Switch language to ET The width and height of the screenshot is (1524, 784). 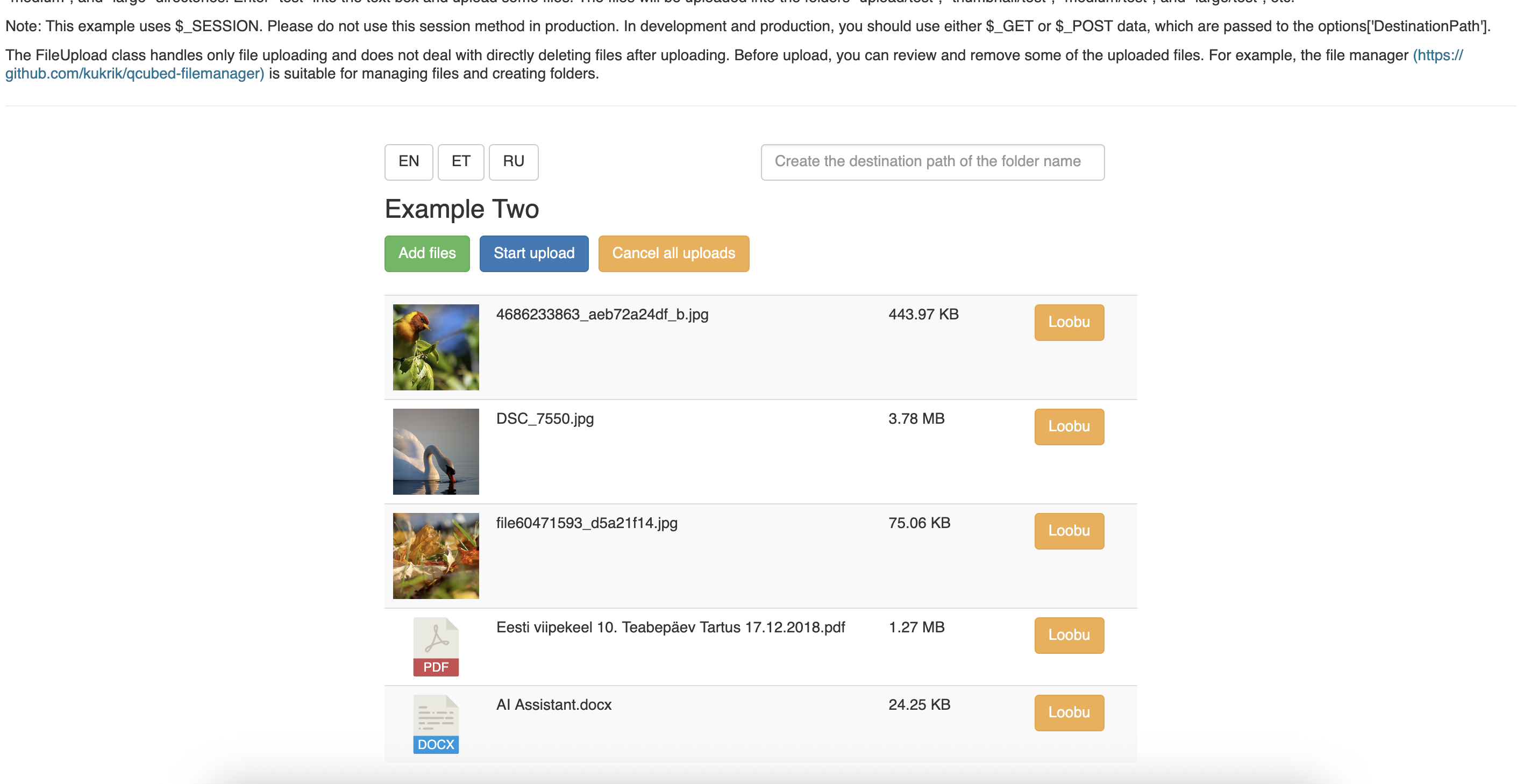click(x=460, y=161)
